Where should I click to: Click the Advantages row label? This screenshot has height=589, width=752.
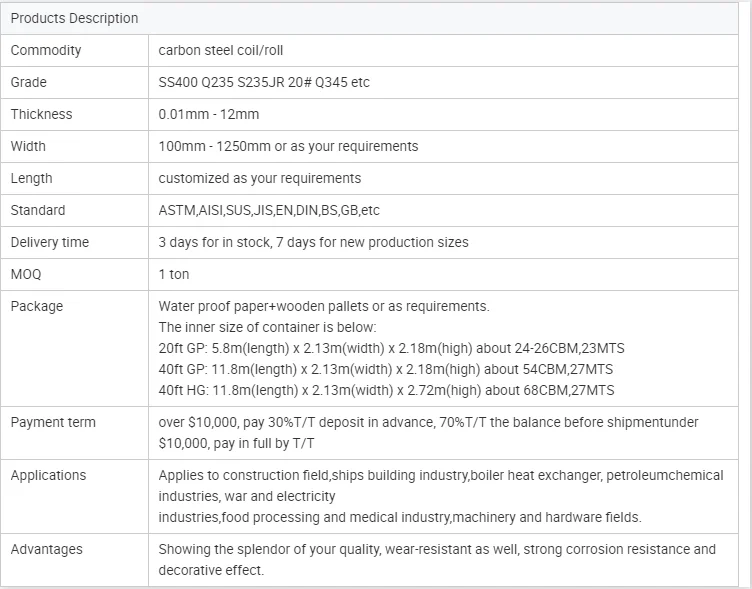tap(47, 550)
